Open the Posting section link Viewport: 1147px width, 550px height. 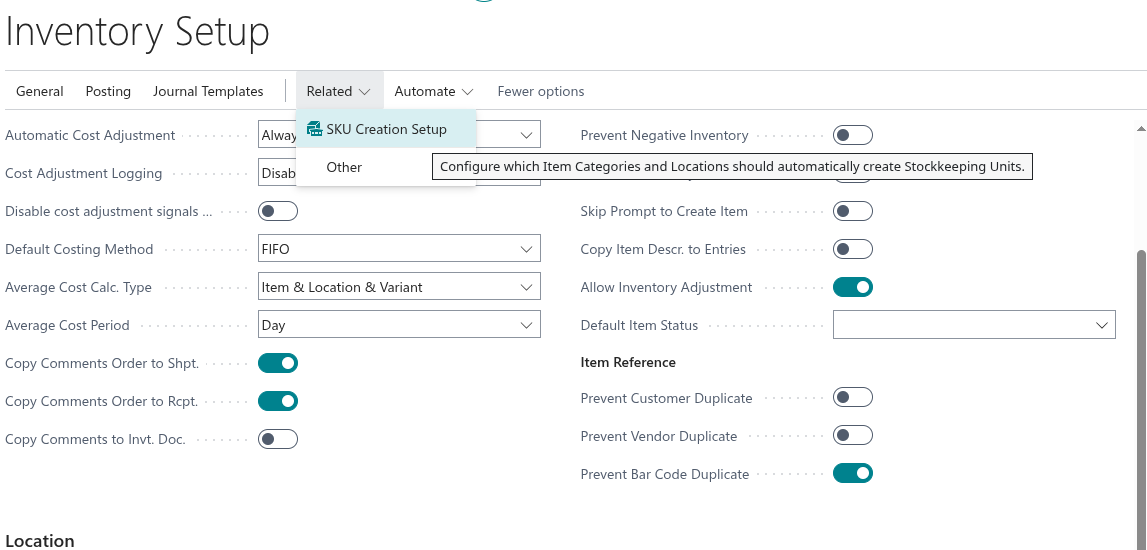pos(108,91)
